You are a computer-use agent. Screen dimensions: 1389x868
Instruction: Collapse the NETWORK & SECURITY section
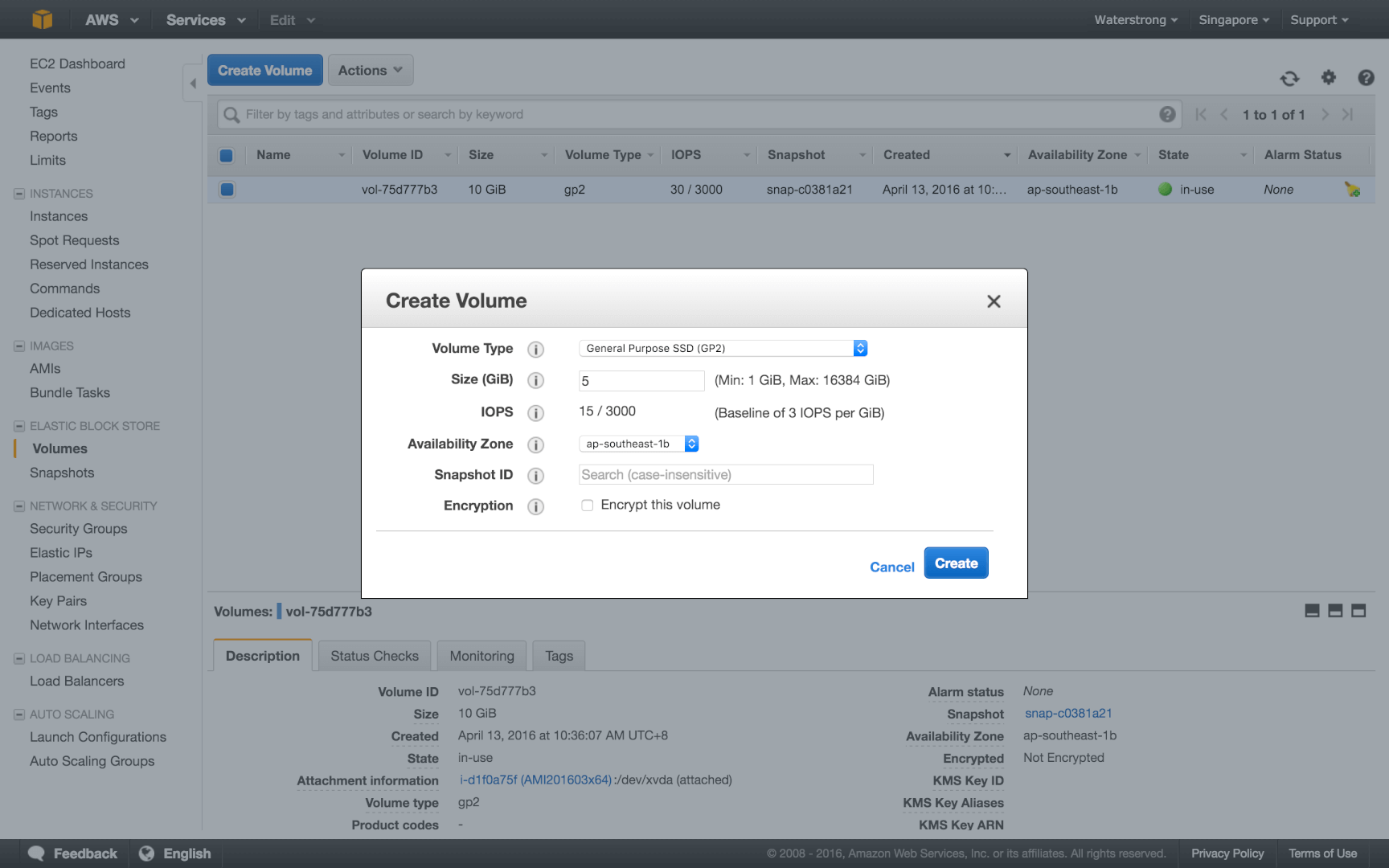point(18,506)
